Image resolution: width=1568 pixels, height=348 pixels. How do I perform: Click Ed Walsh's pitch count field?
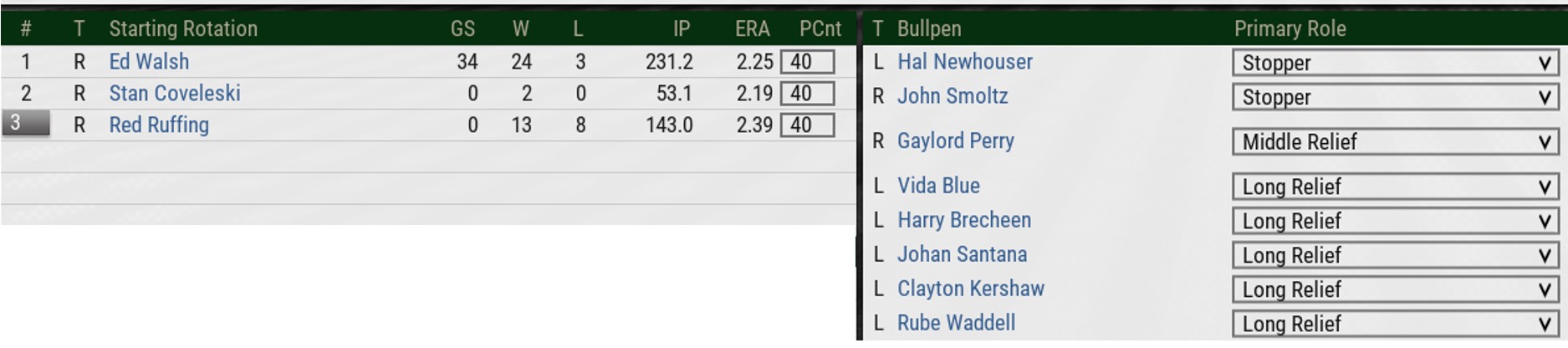(806, 62)
